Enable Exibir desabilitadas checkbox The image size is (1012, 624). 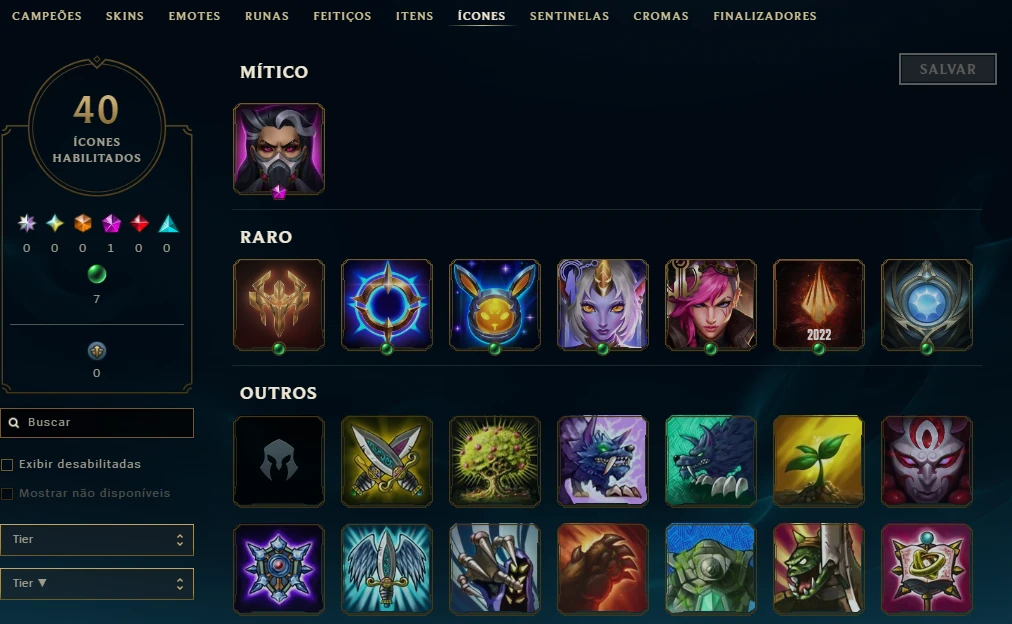click(x=7, y=465)
